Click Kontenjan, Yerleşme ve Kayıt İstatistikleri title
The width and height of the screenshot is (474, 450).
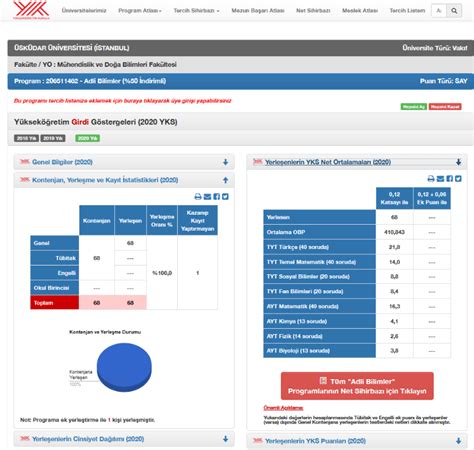click(105, 180)
